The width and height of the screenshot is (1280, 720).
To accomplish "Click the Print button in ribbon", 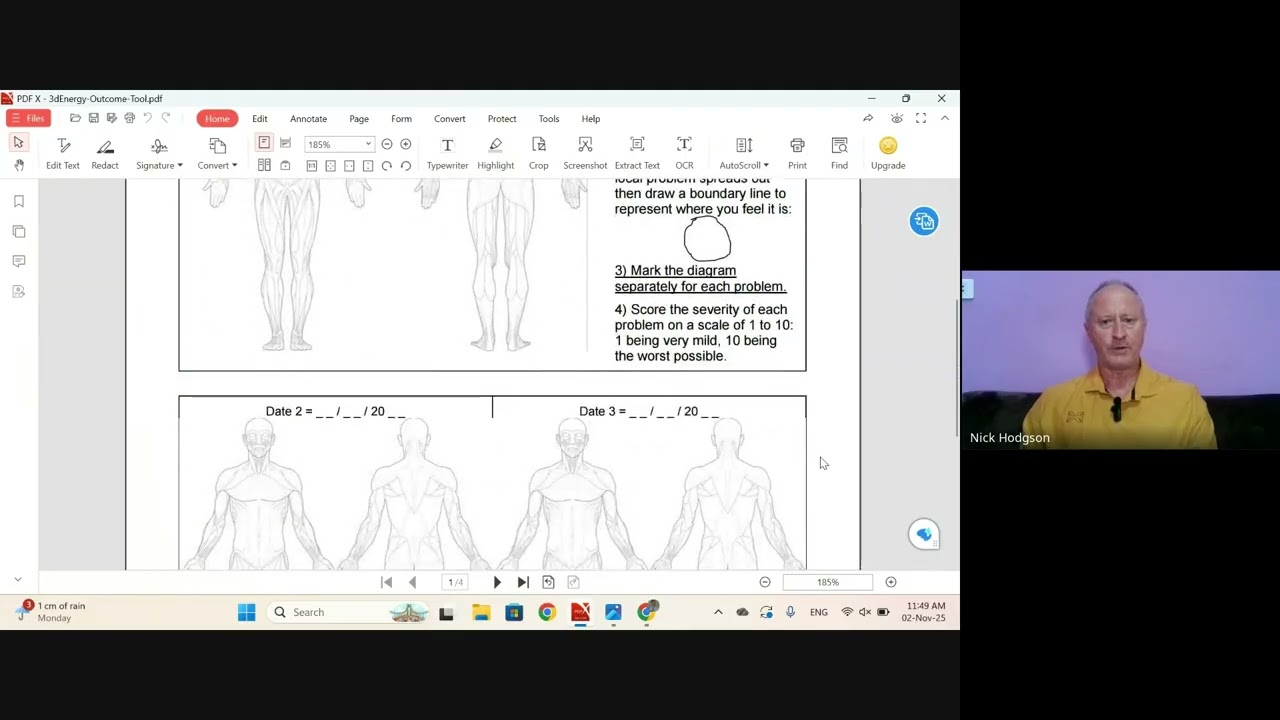I will pos(797,154).
